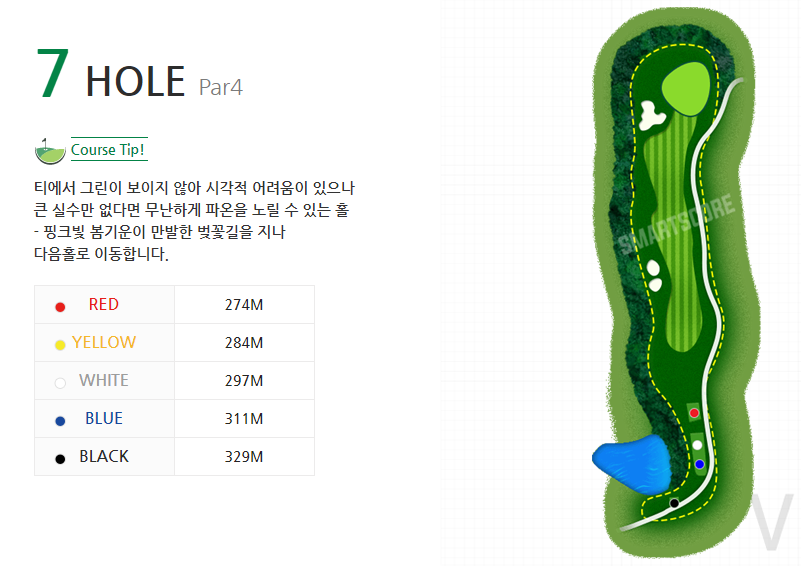Select the black tee marker on the map
This screenshot has width=801, height=566.
[x=675, y=503]
